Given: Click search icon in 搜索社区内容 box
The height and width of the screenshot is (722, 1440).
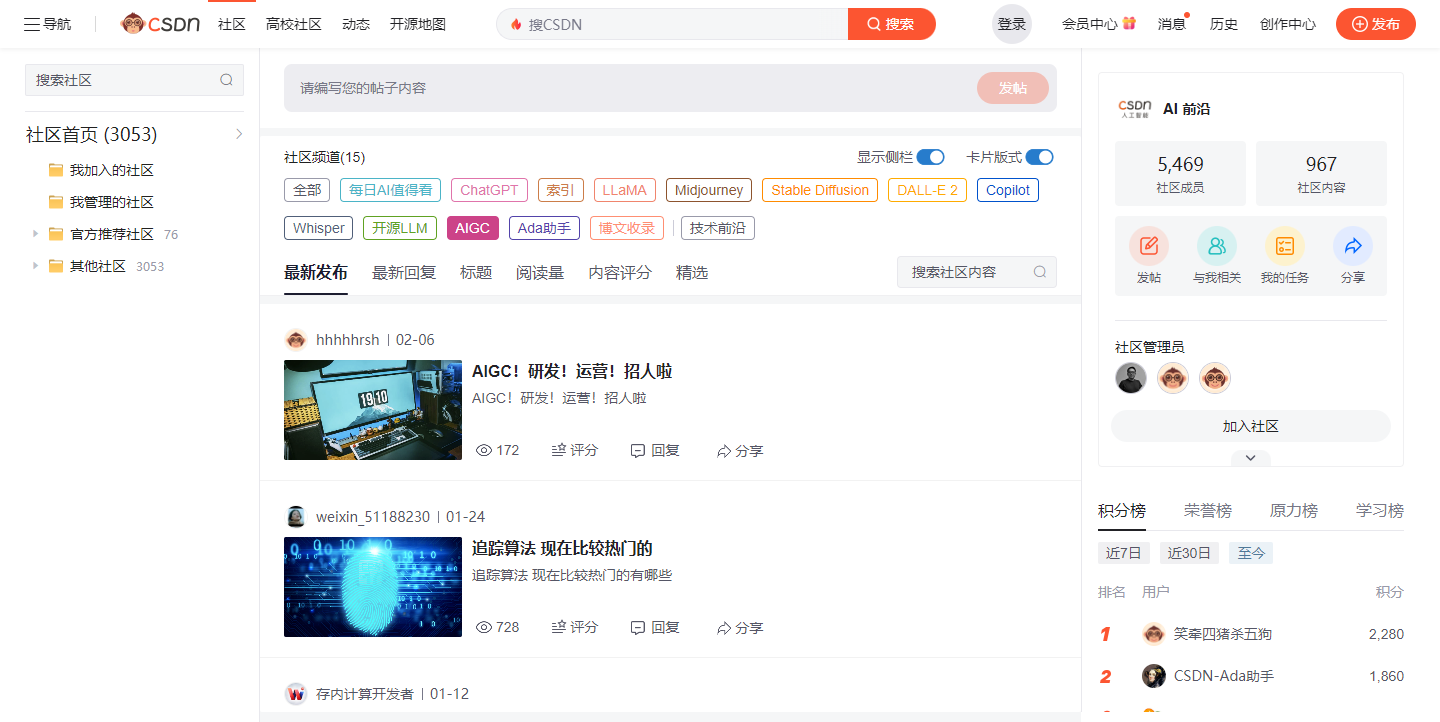Looking at the screenshot, I should (1040, 272).
